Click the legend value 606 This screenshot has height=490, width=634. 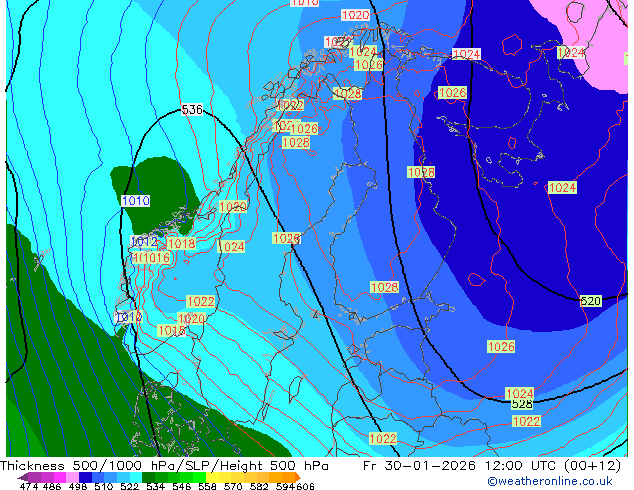click(x=305, y=486)
